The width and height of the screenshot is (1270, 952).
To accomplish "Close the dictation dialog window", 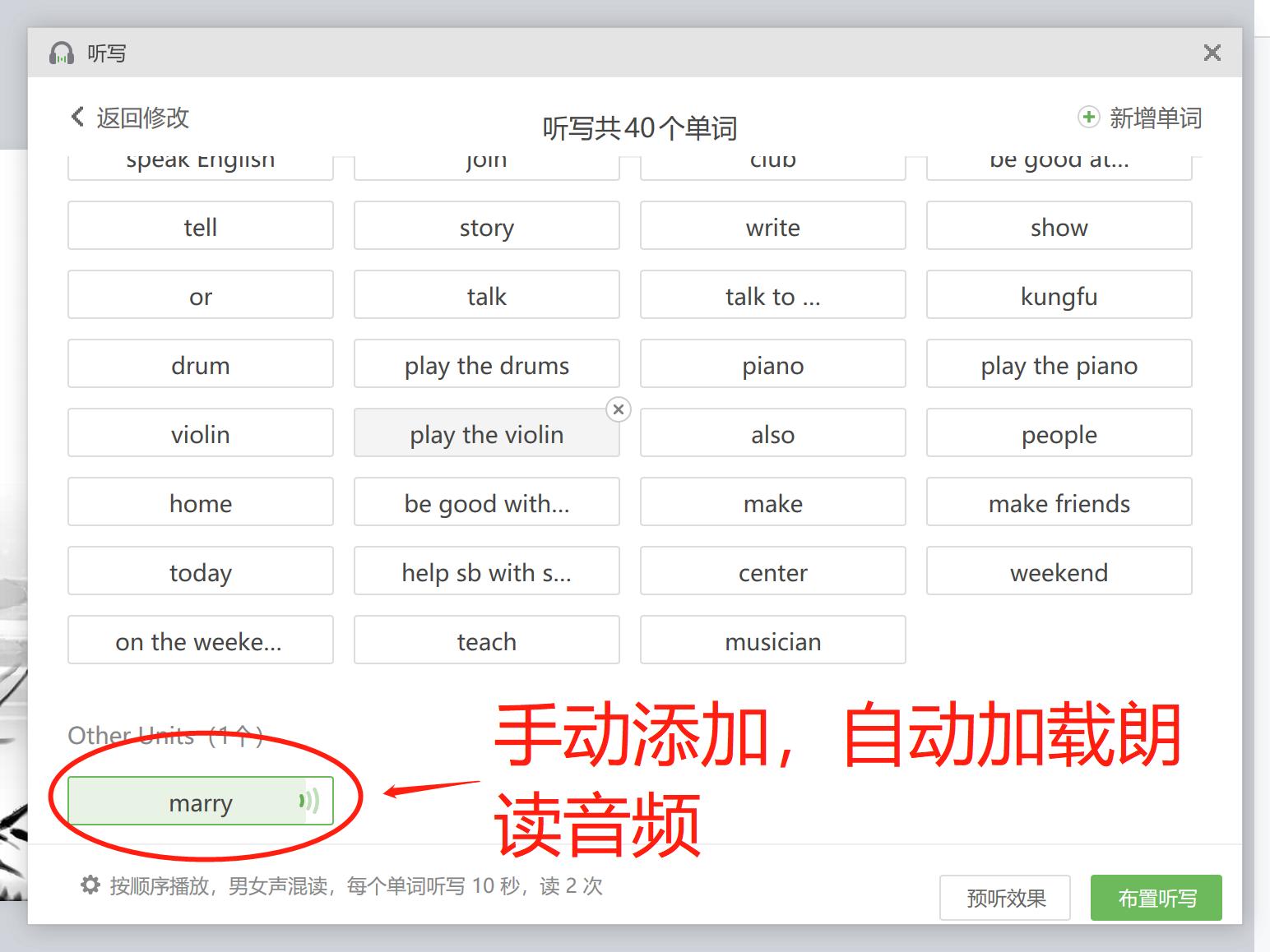I will click(1212, 53).
